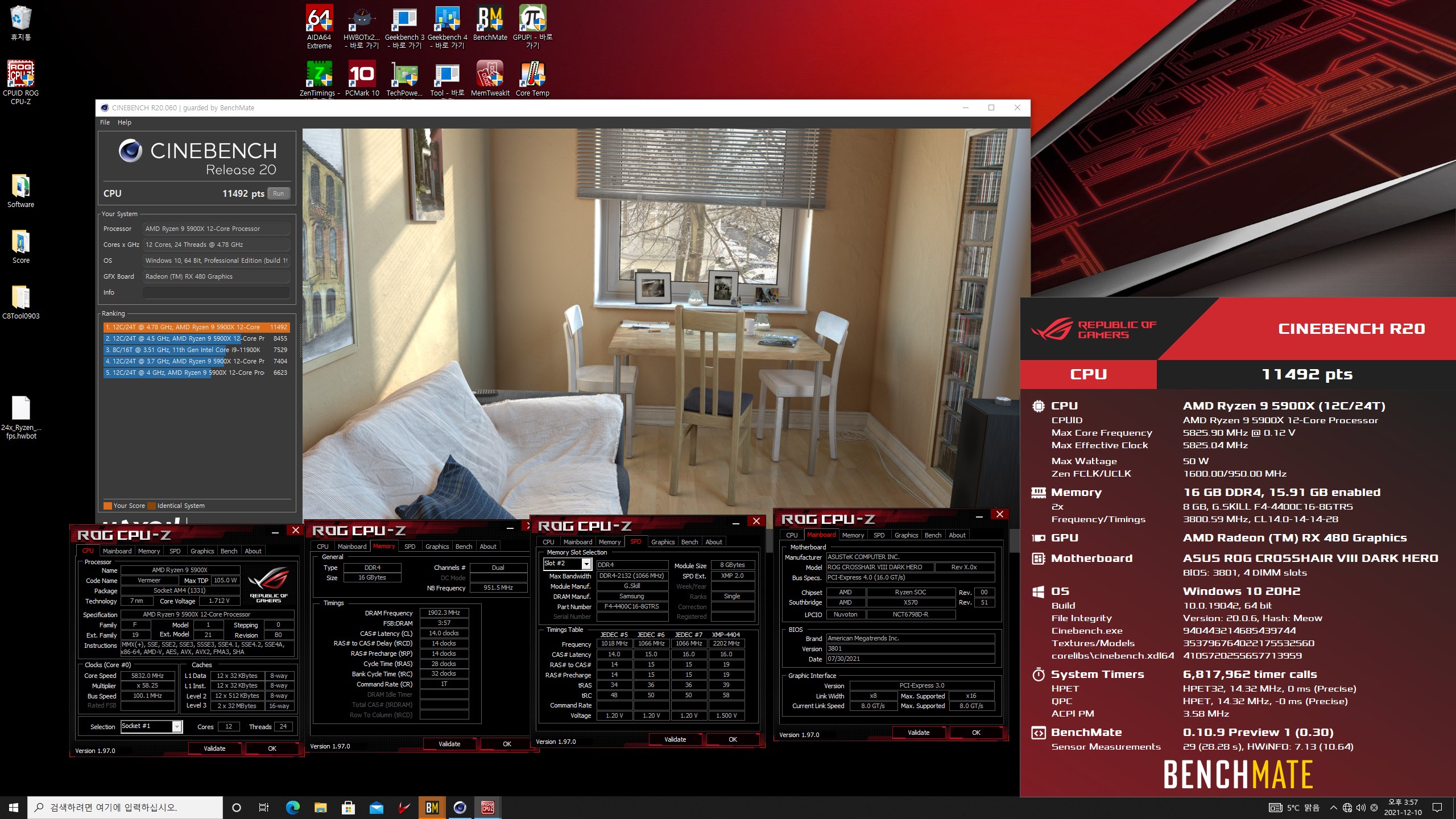Click Validate in Memory tab CPU-Z window
The height and width of the screenshot is (819, 1456).
pyautogui.click(x=449, y=744)
